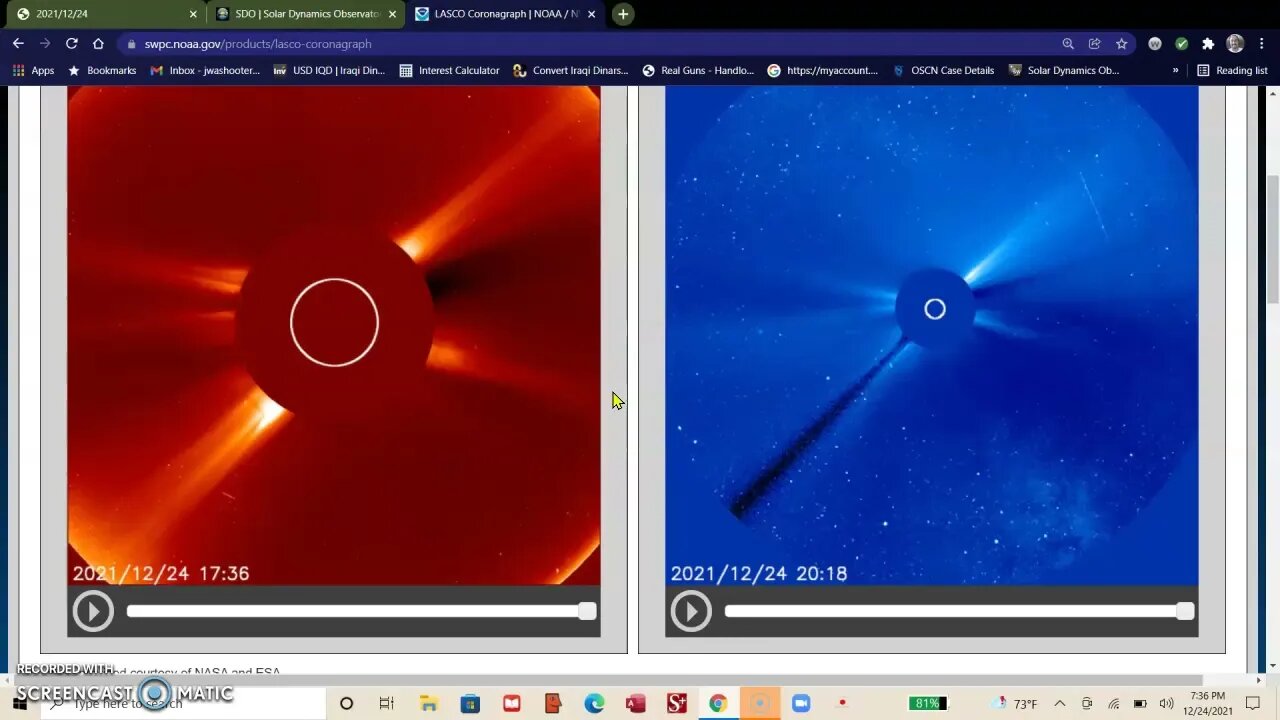
Task: Open Wi-Fi network settings in tray
Action: click(1114, 704)
